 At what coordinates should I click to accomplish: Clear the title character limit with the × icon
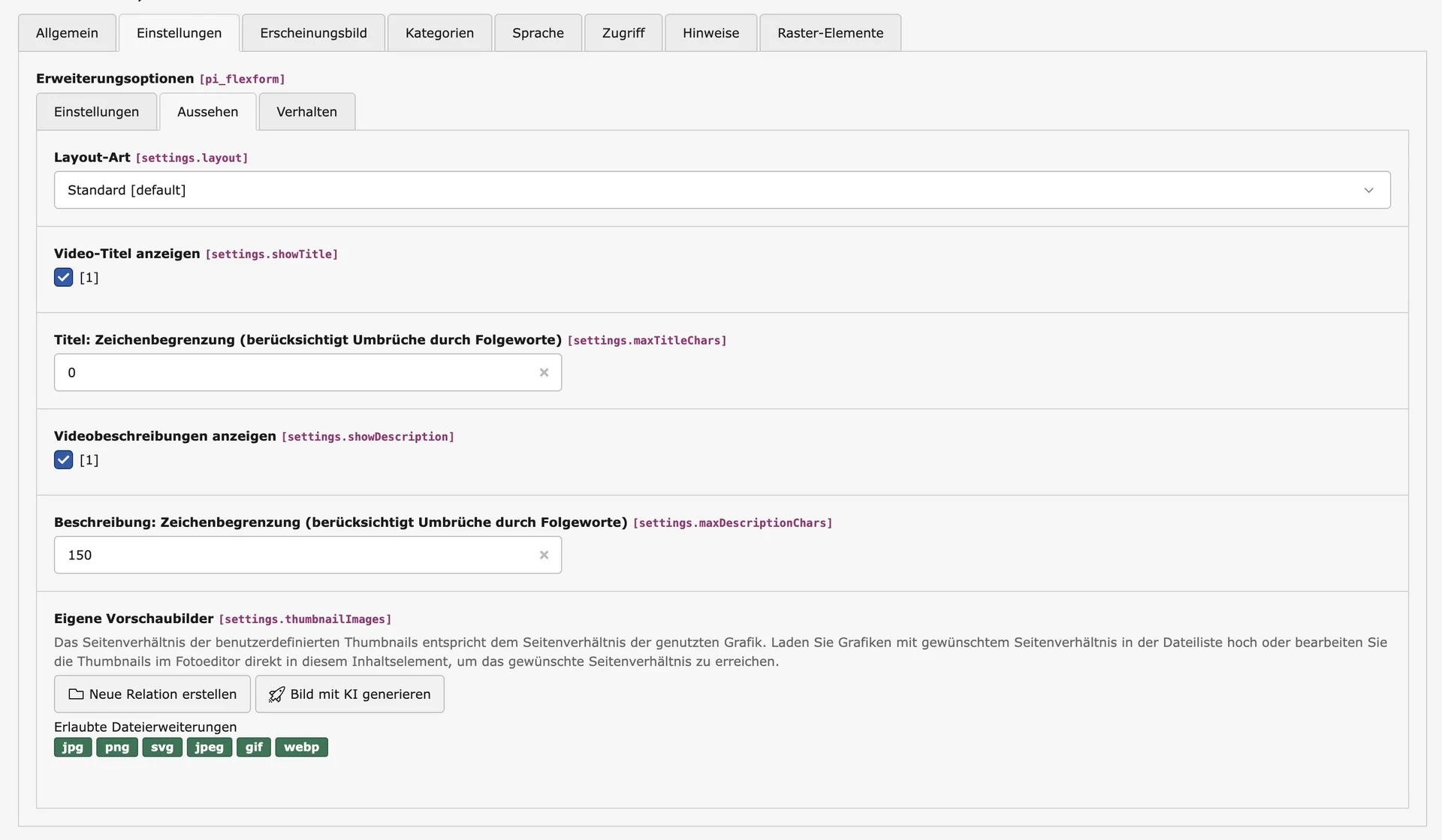pos(545,372)
